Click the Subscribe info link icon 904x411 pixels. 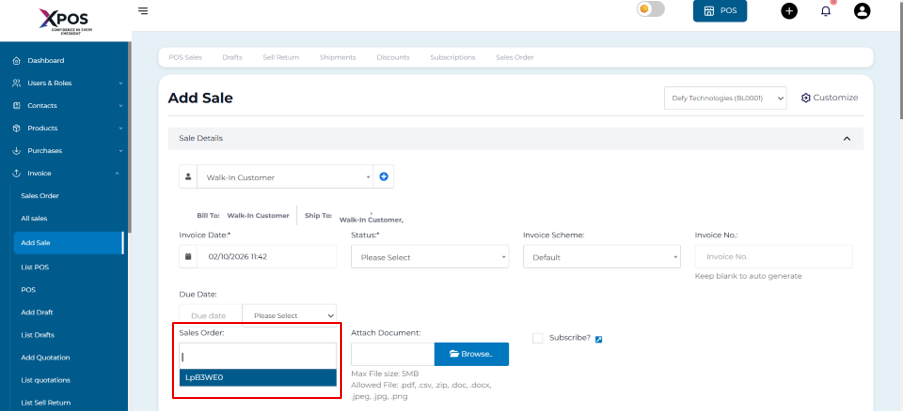pyautogui.click(x=598, y=339)
